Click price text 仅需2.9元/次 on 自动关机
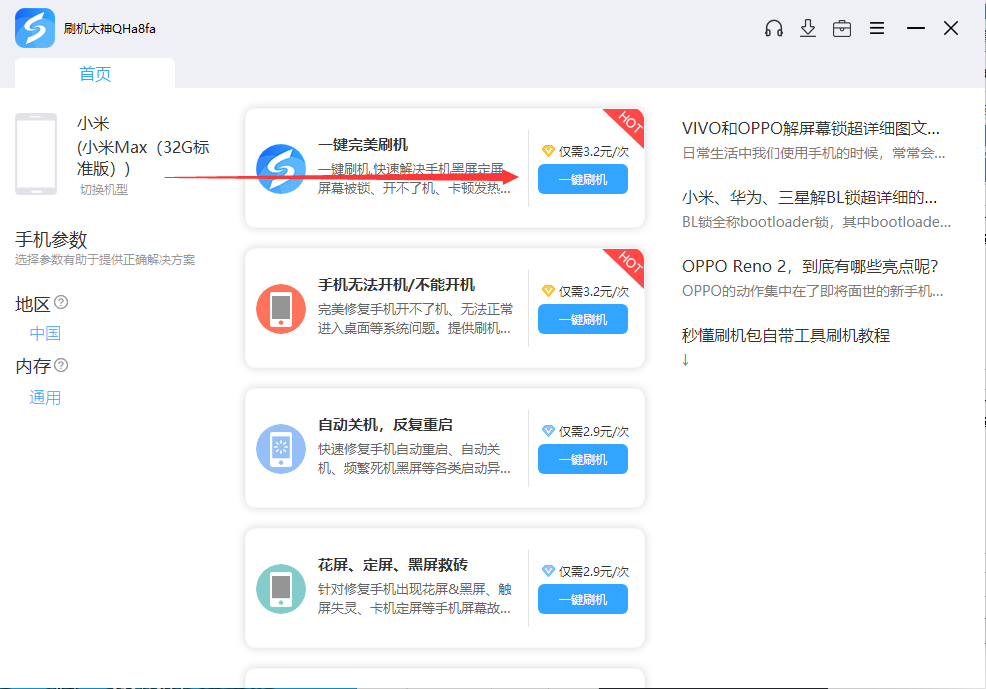The height and width of the screenshot is (689, 986). 594,432
